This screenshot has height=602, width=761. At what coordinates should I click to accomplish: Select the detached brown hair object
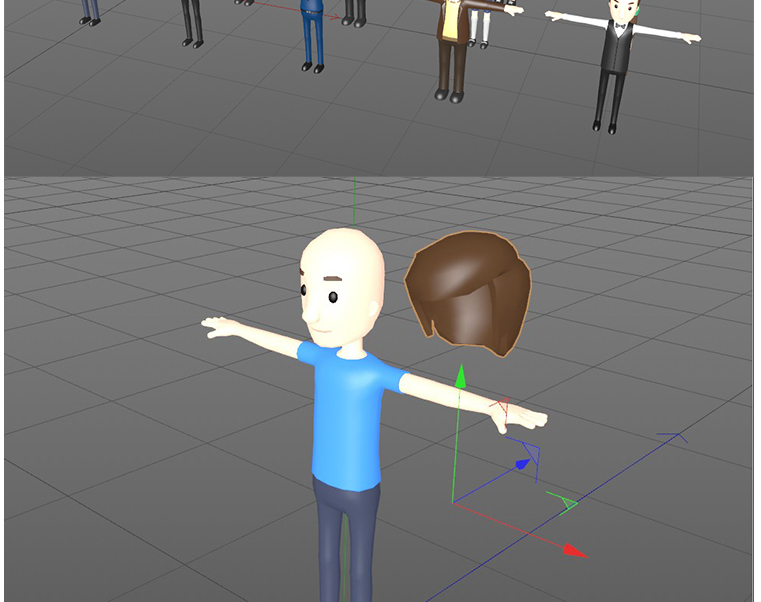pyautogui.click(x=468, y=293)
